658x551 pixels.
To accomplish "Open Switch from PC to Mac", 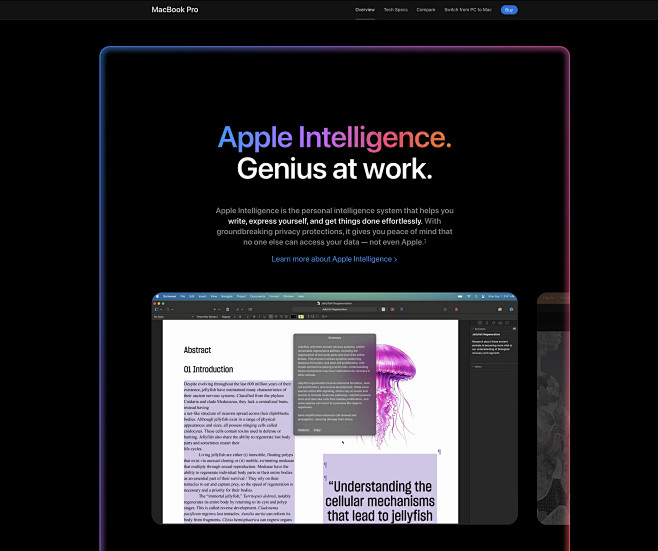I will click(x=468, y=10).
